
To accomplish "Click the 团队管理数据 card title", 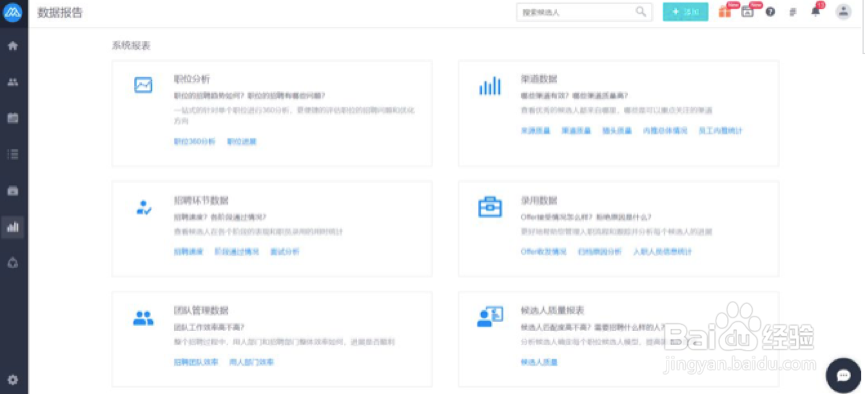I will 201,311.
